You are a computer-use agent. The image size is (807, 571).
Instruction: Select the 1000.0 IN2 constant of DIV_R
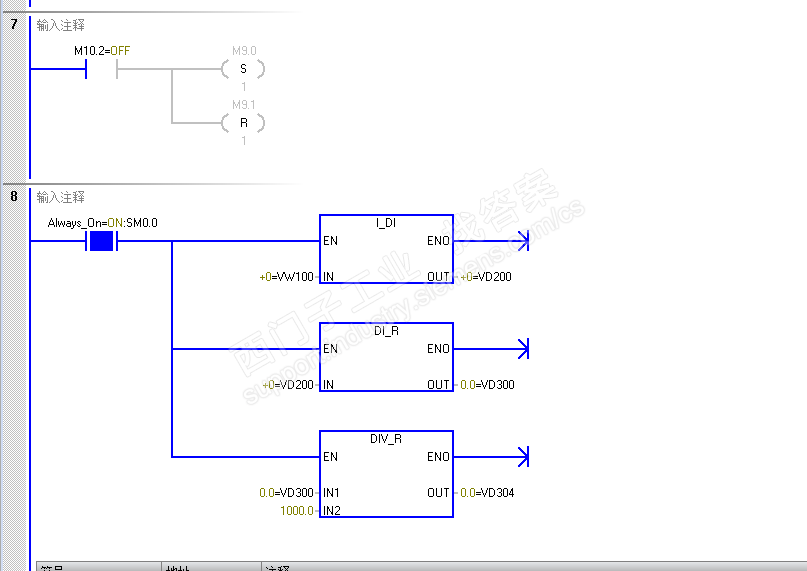tap(297, 511)
